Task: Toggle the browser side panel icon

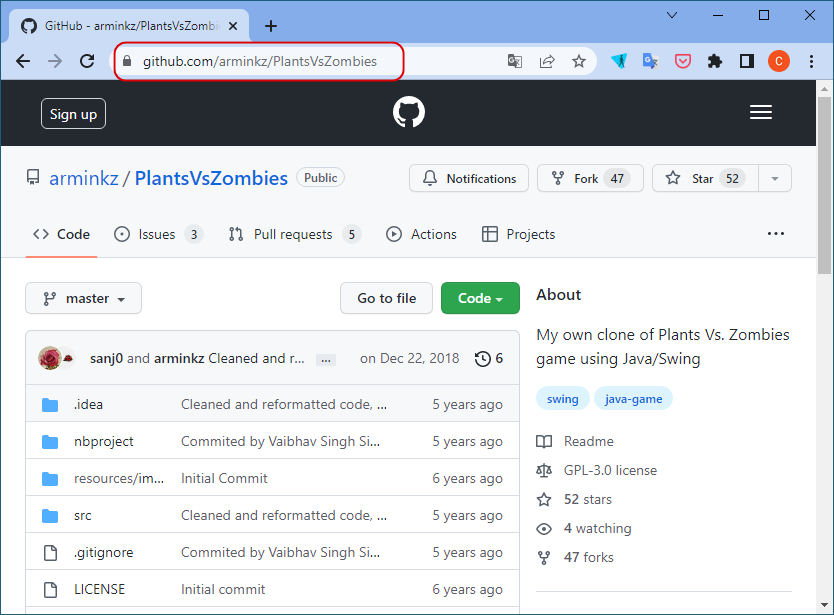Action: [x=747, y=61]
